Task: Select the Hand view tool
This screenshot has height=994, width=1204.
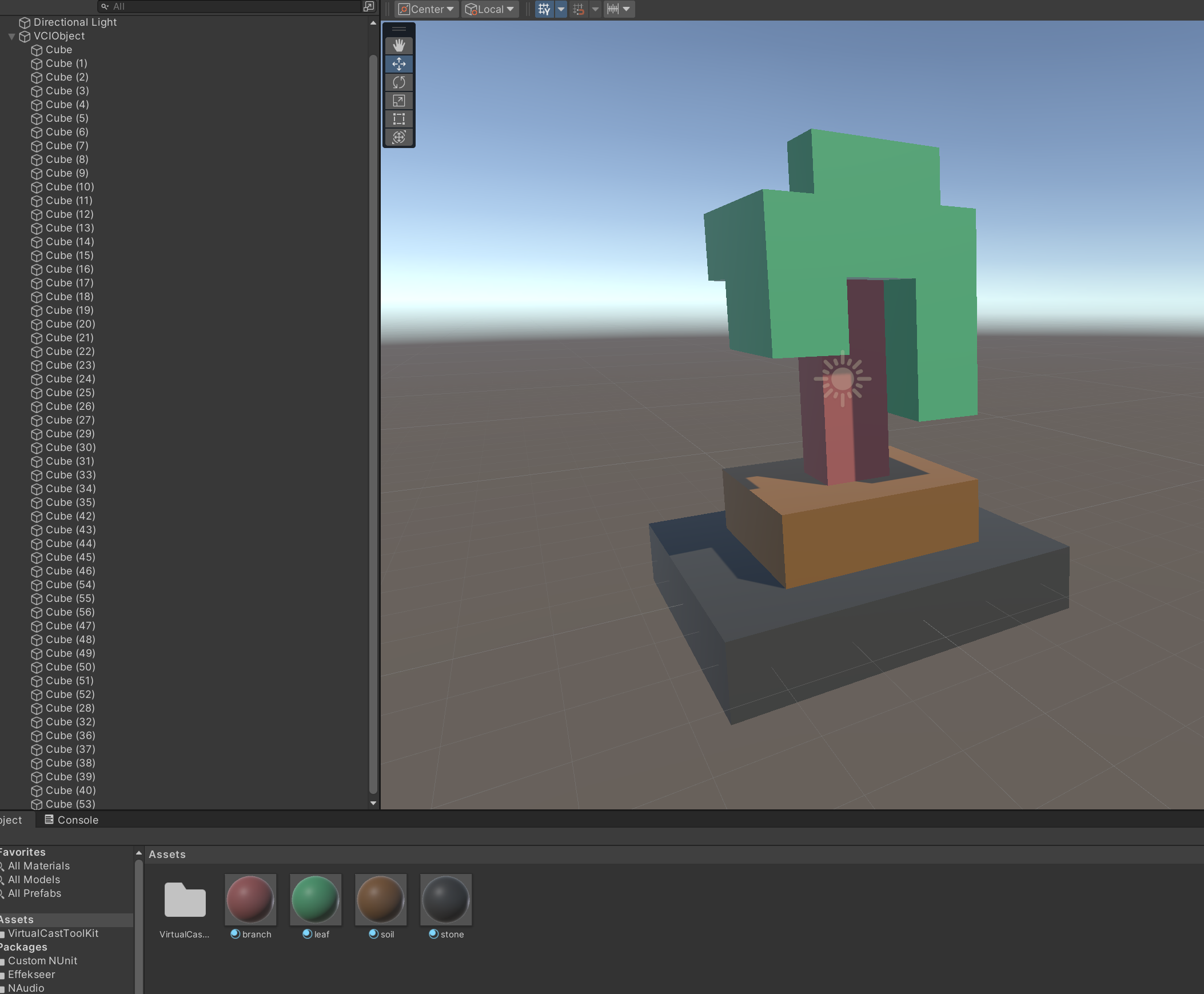Action: click(x=398, y=45)
